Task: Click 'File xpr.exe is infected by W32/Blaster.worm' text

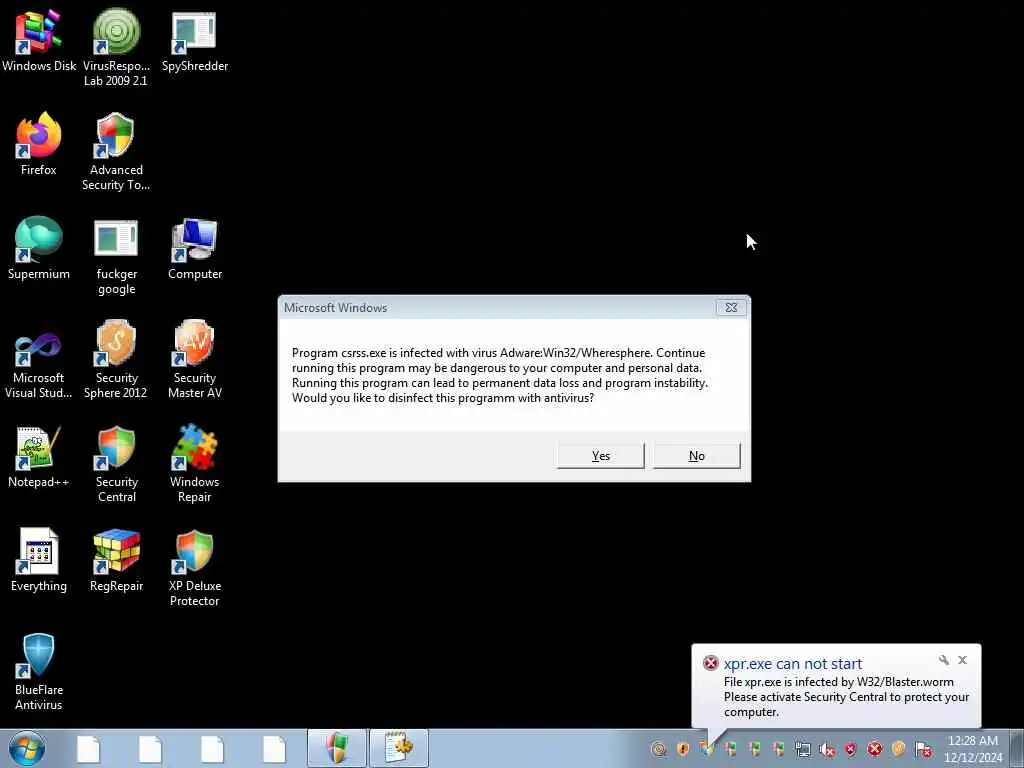Action: coord(839,682)
